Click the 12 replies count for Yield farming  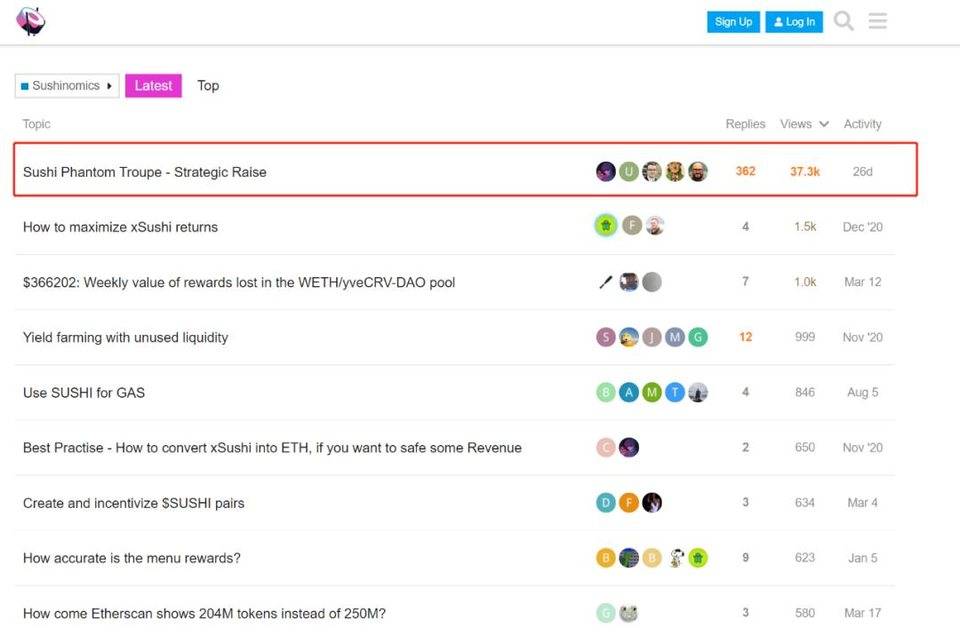tap(745, 337)
